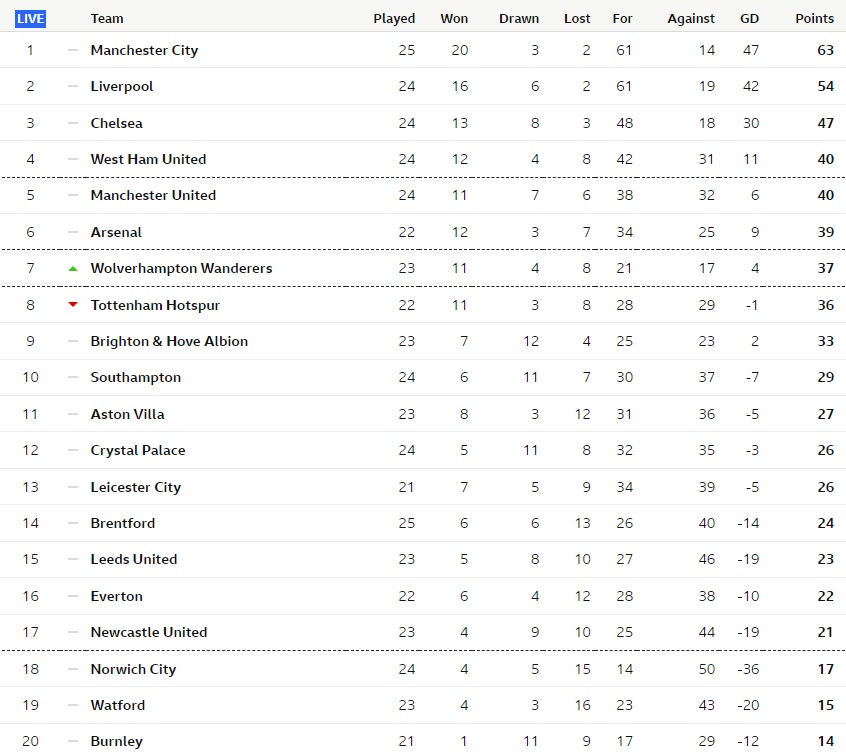Open Newcastle United team link
Image resolution: width=846 pixels, height=755 pixels.
(x=149, y=632)
